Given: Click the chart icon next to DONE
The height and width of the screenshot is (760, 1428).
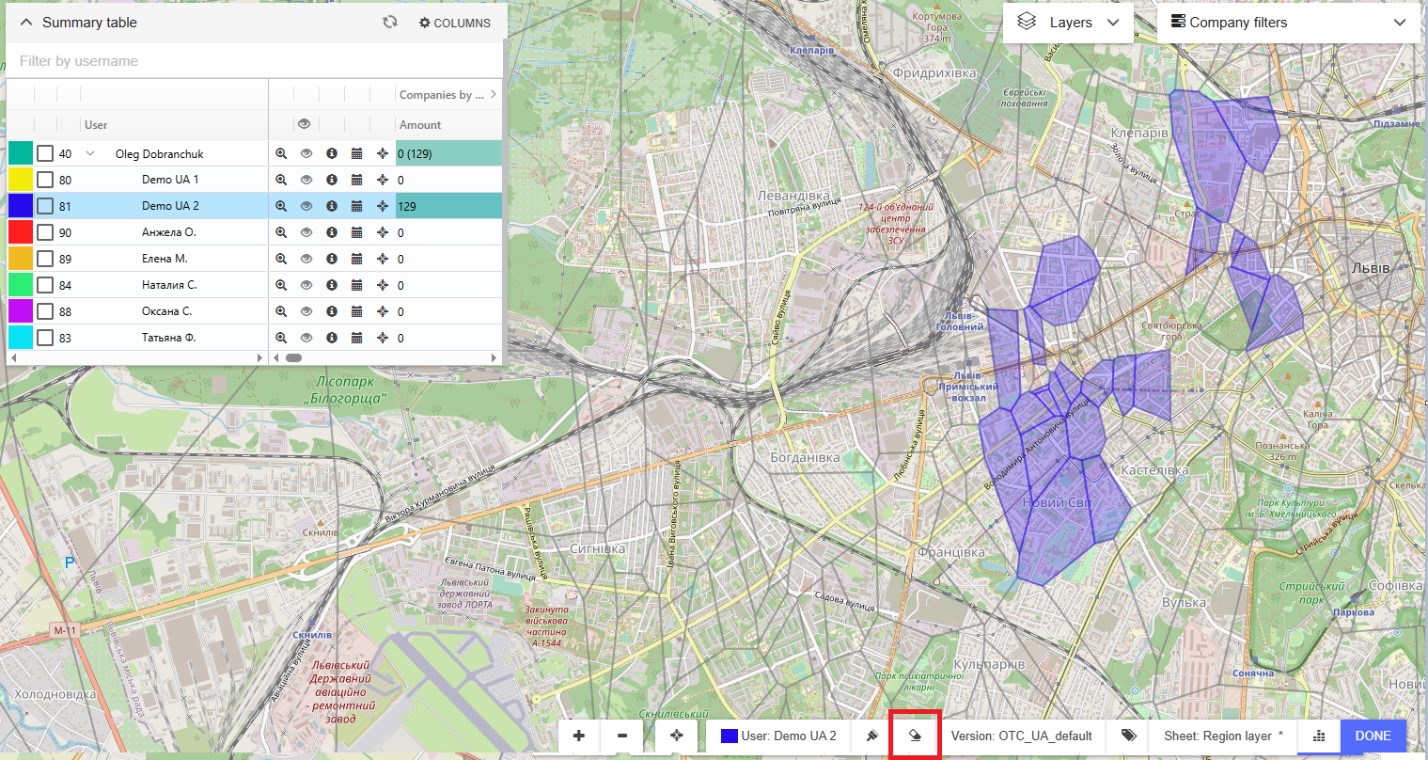Looking at the screenshot, I should 1318,736.
